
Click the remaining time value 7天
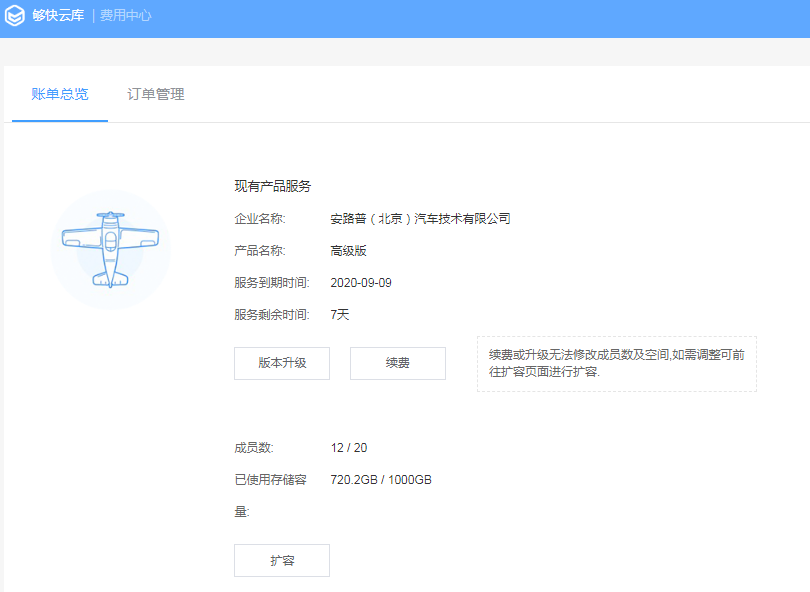[x=340, y=315]
